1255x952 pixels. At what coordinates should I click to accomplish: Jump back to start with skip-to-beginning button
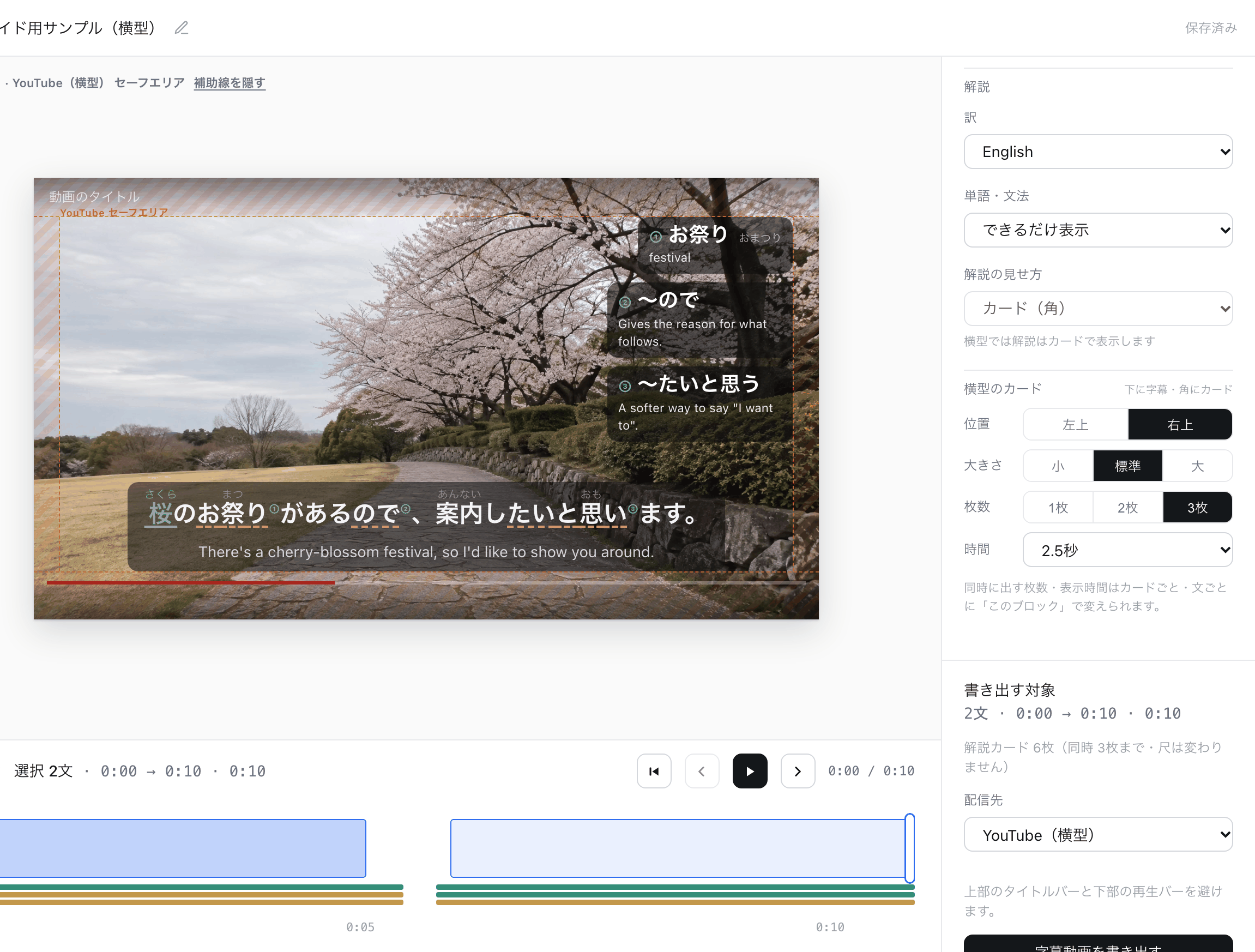[654, 771]
